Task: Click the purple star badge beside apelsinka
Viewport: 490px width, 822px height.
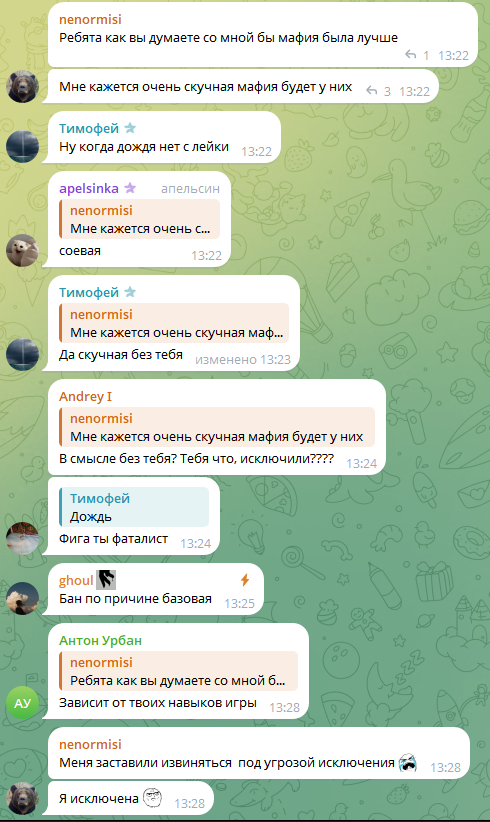Action: tap(130, 188)
